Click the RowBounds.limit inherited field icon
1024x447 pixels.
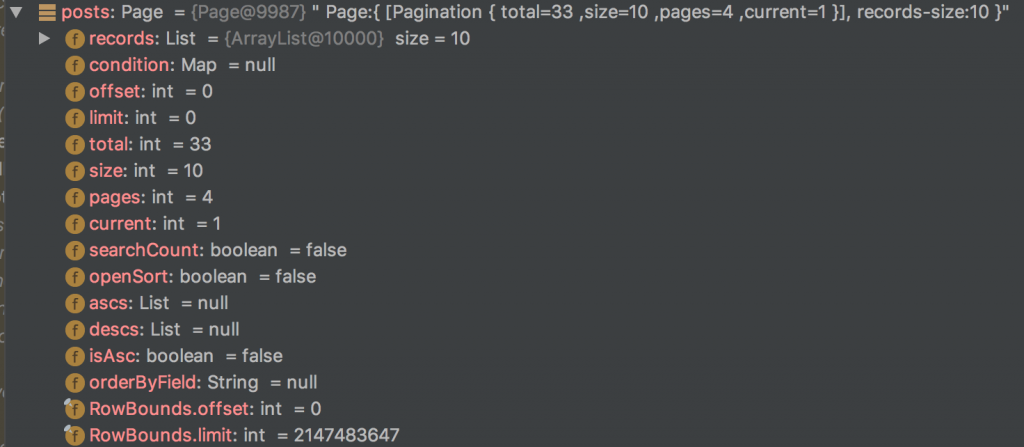74,435
